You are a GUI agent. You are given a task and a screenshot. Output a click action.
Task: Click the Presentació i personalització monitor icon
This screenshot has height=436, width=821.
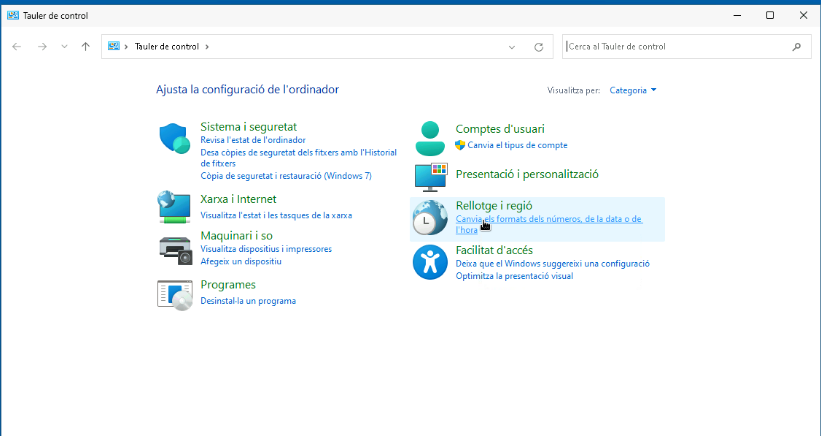(430, 176)
